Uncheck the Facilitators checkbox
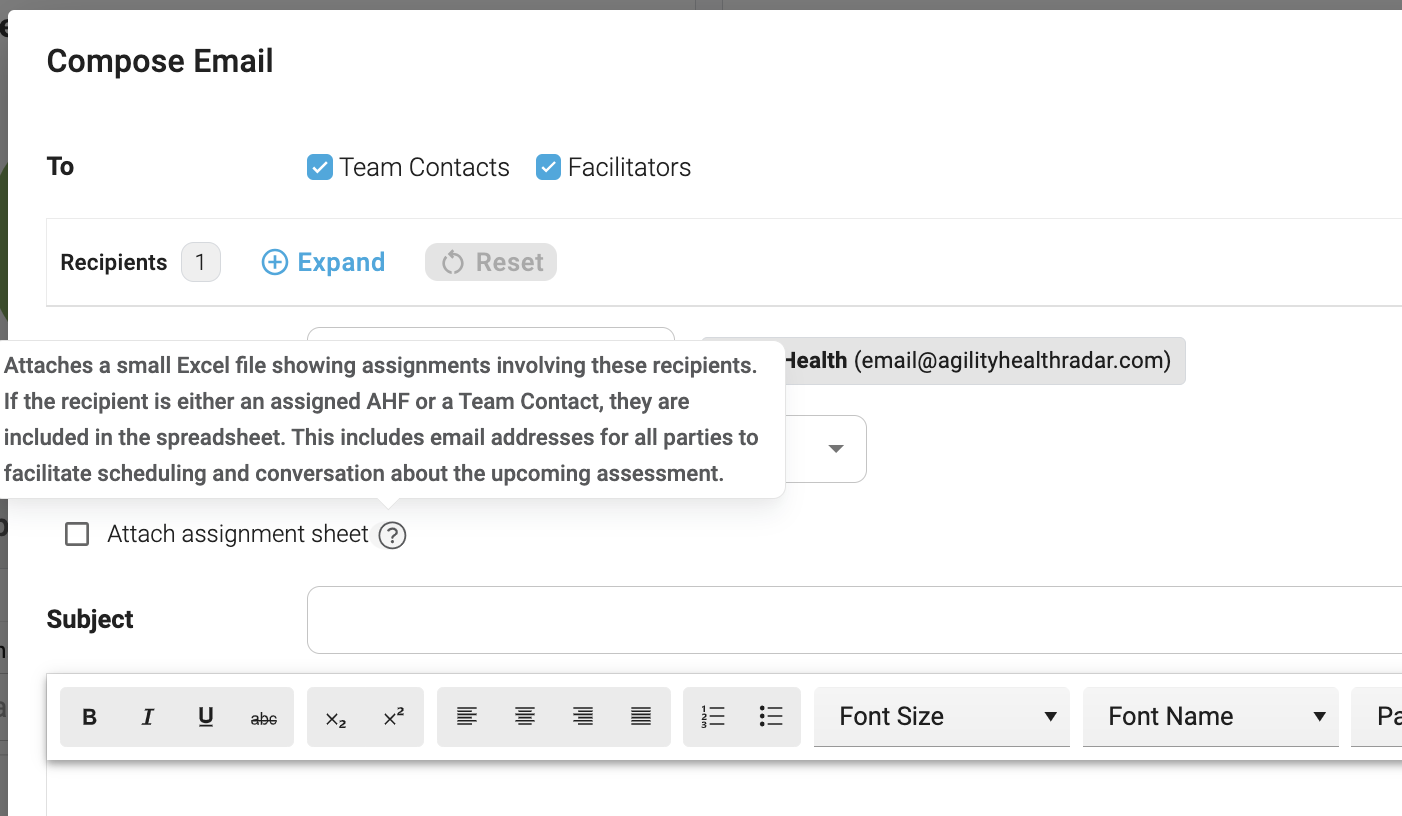 (548, 167)
